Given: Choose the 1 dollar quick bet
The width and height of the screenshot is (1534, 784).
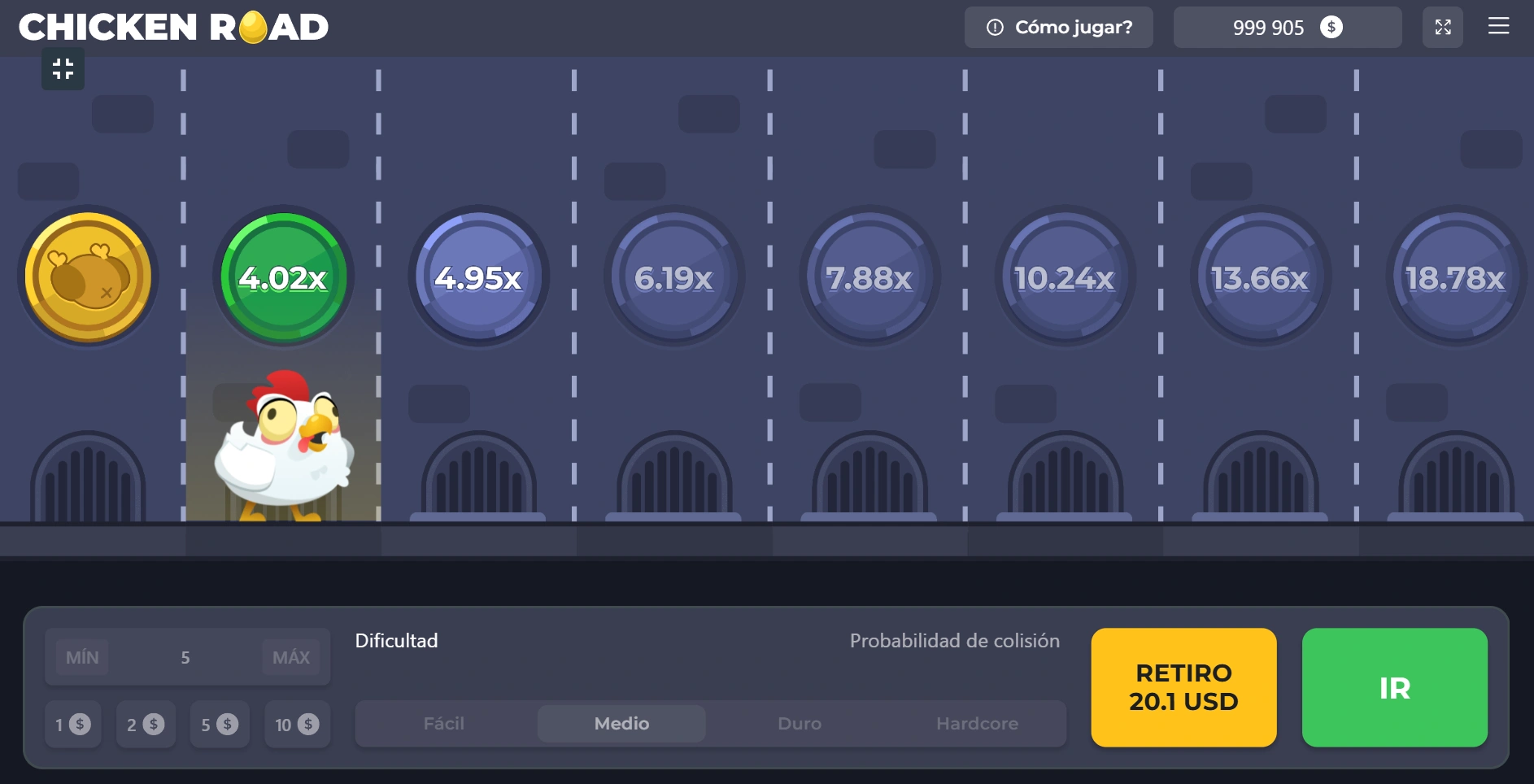Looking at the screenshot, I should pyautogui.click(x=73, y=724).
